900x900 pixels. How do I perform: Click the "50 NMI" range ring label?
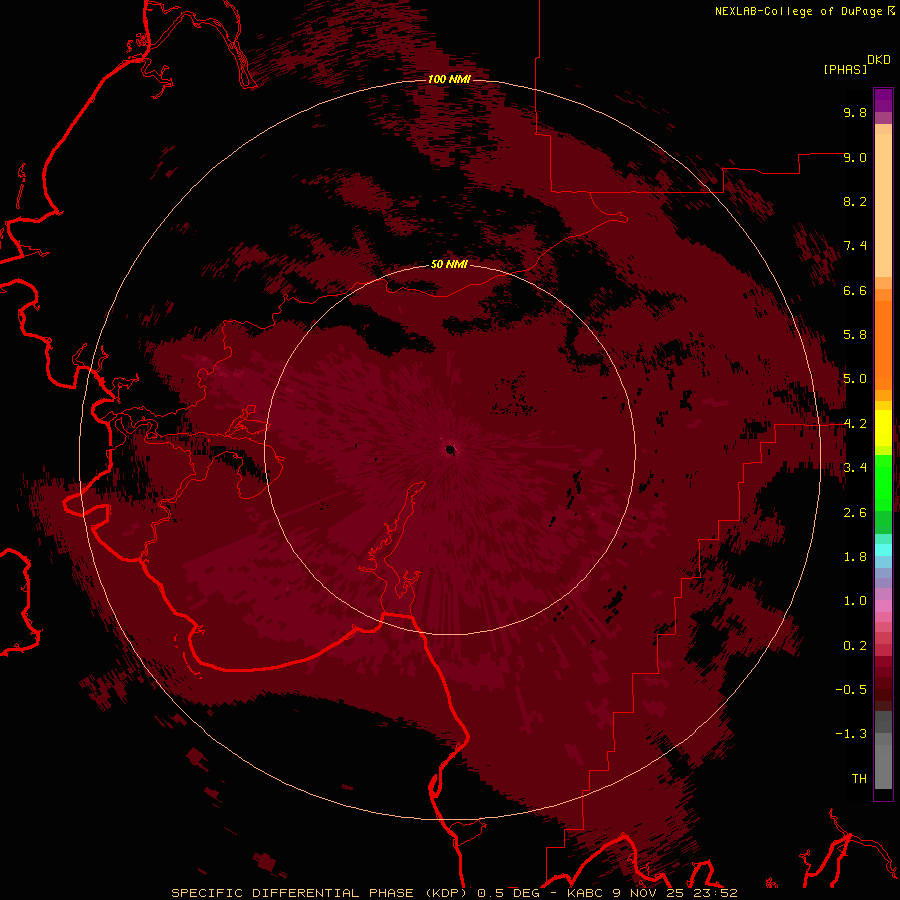[449, 264]
